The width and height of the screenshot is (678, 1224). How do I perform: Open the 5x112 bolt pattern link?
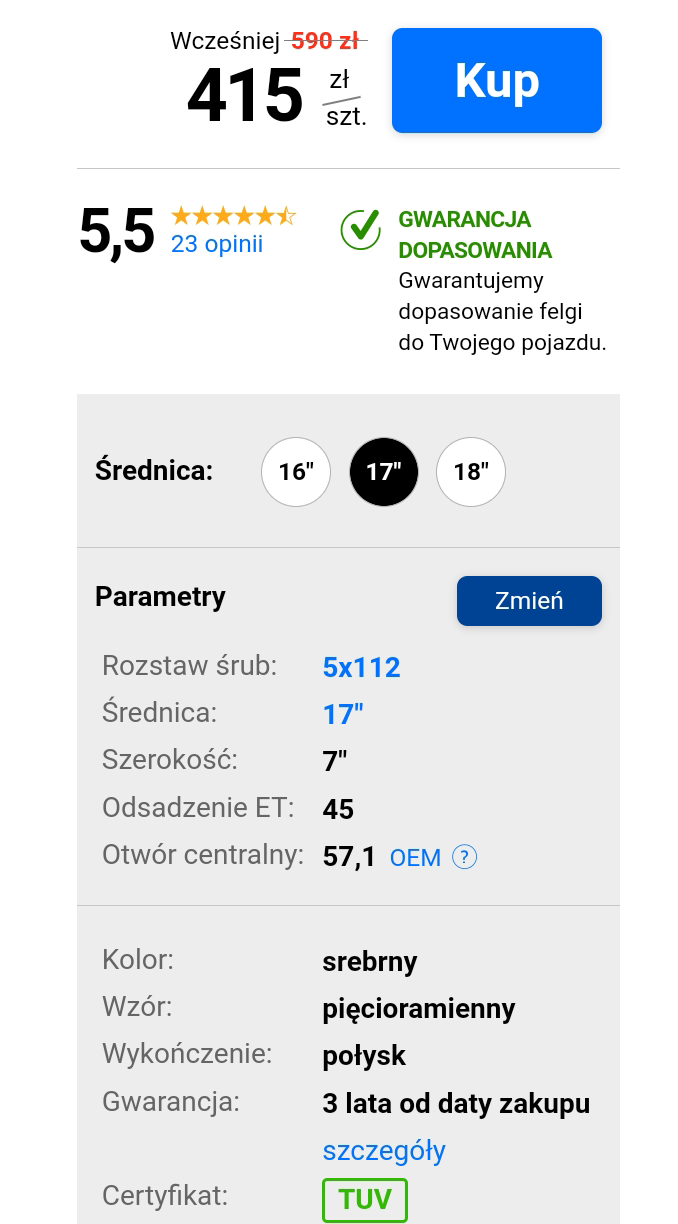point(362,667)
